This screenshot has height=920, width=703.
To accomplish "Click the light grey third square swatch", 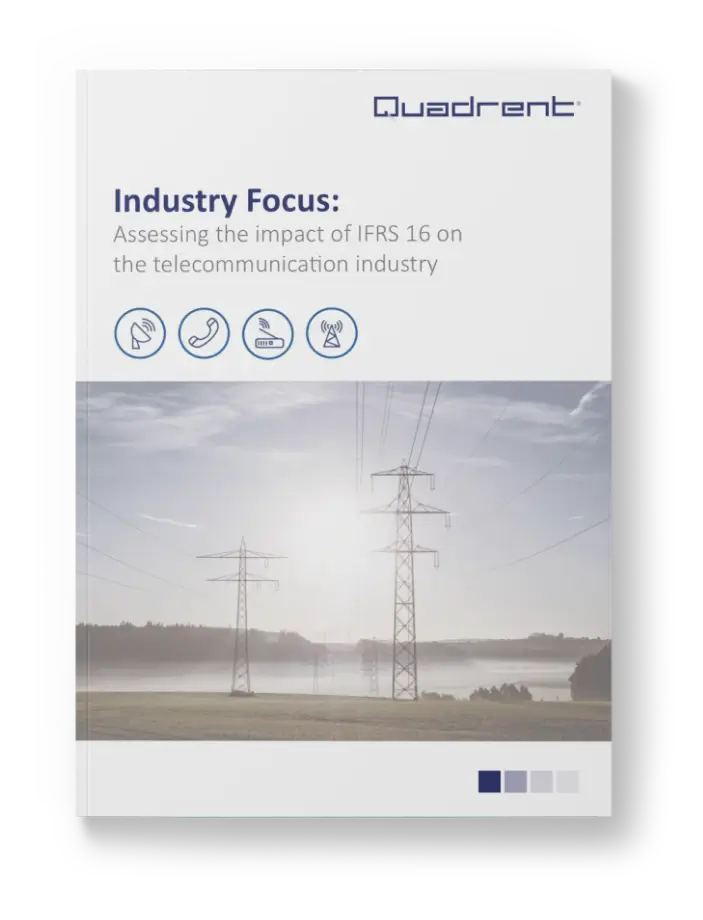I will click(x=541, y=782).
